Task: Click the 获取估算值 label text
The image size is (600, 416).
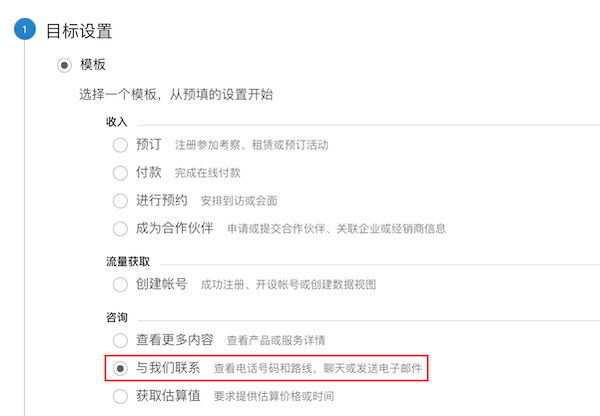Action: (168, 396)
